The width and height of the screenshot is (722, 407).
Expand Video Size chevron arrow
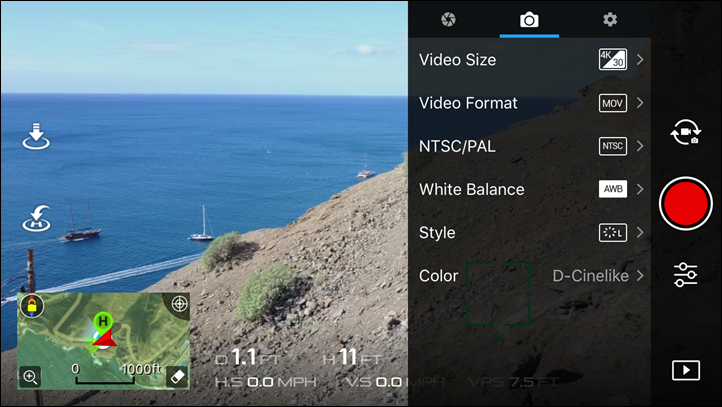[x=640, y=59]
